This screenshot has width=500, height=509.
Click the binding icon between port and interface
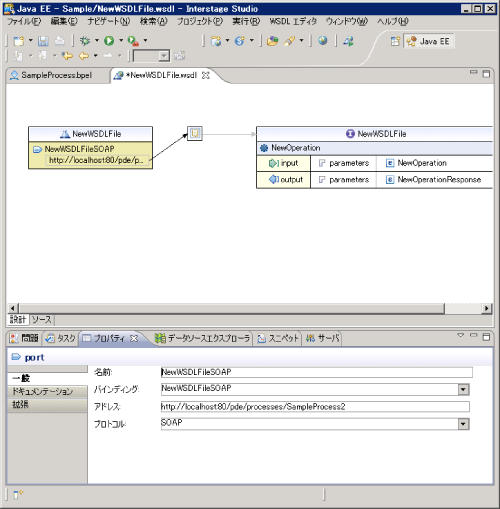(195, 134)
